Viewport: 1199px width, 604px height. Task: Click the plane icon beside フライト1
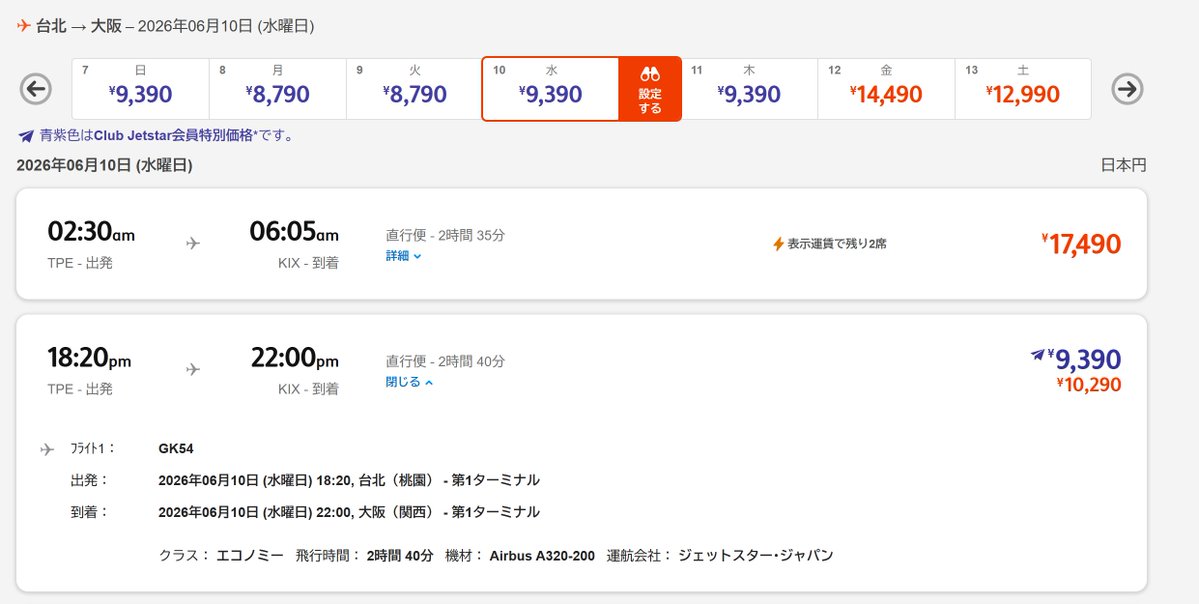coord(47,449)
